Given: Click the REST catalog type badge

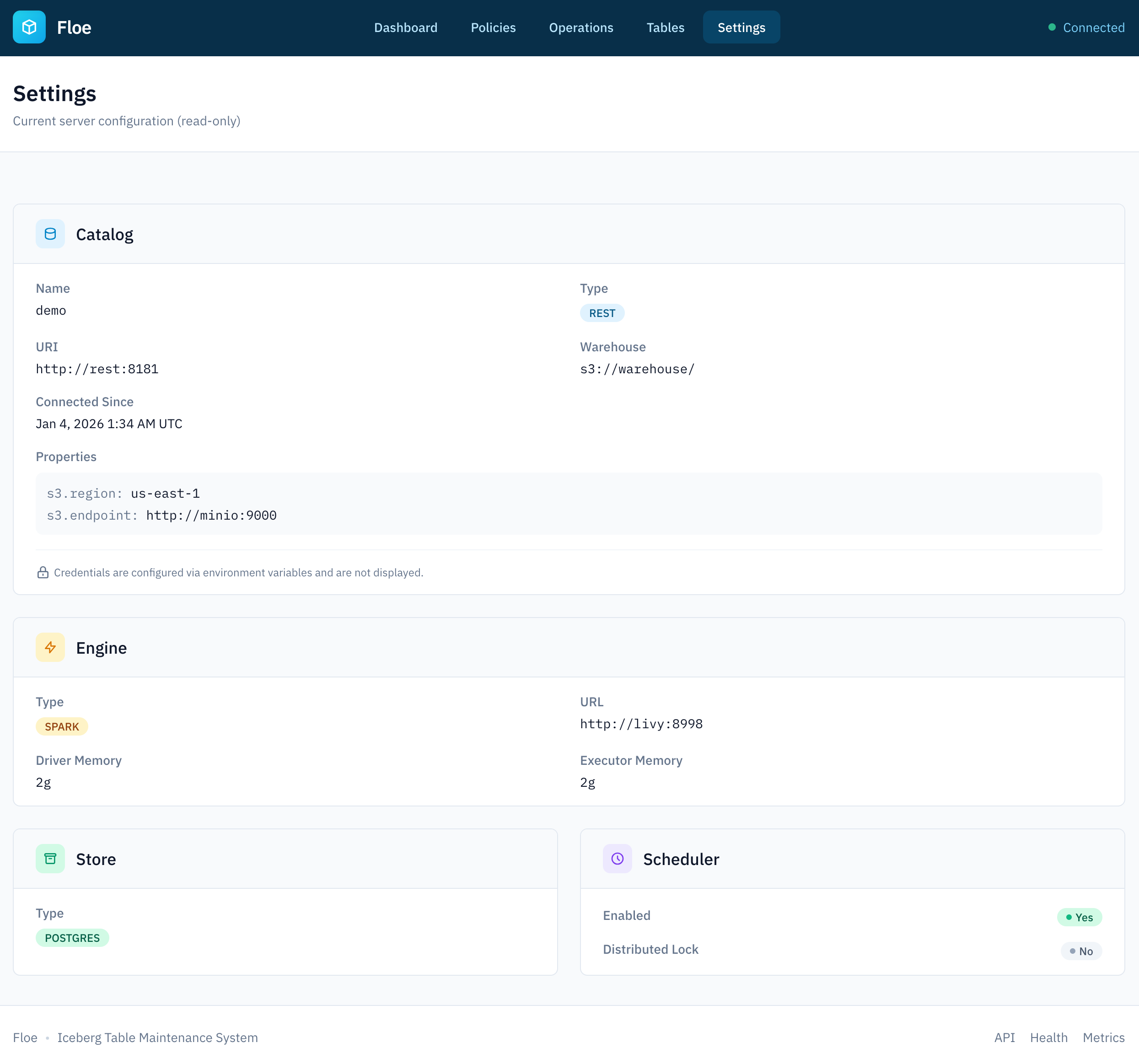Looking at the screenshot, I should (602, 313).
